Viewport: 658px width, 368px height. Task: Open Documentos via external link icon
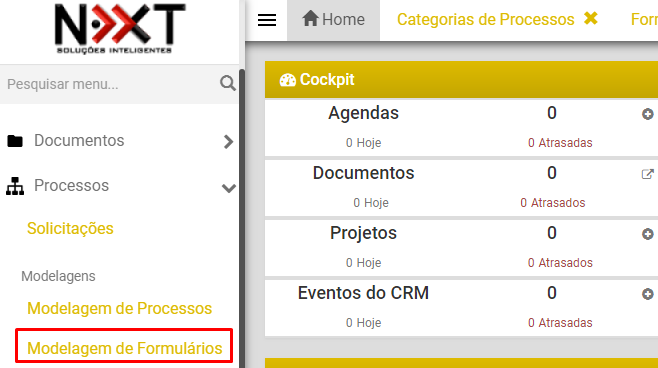[648, 174]
